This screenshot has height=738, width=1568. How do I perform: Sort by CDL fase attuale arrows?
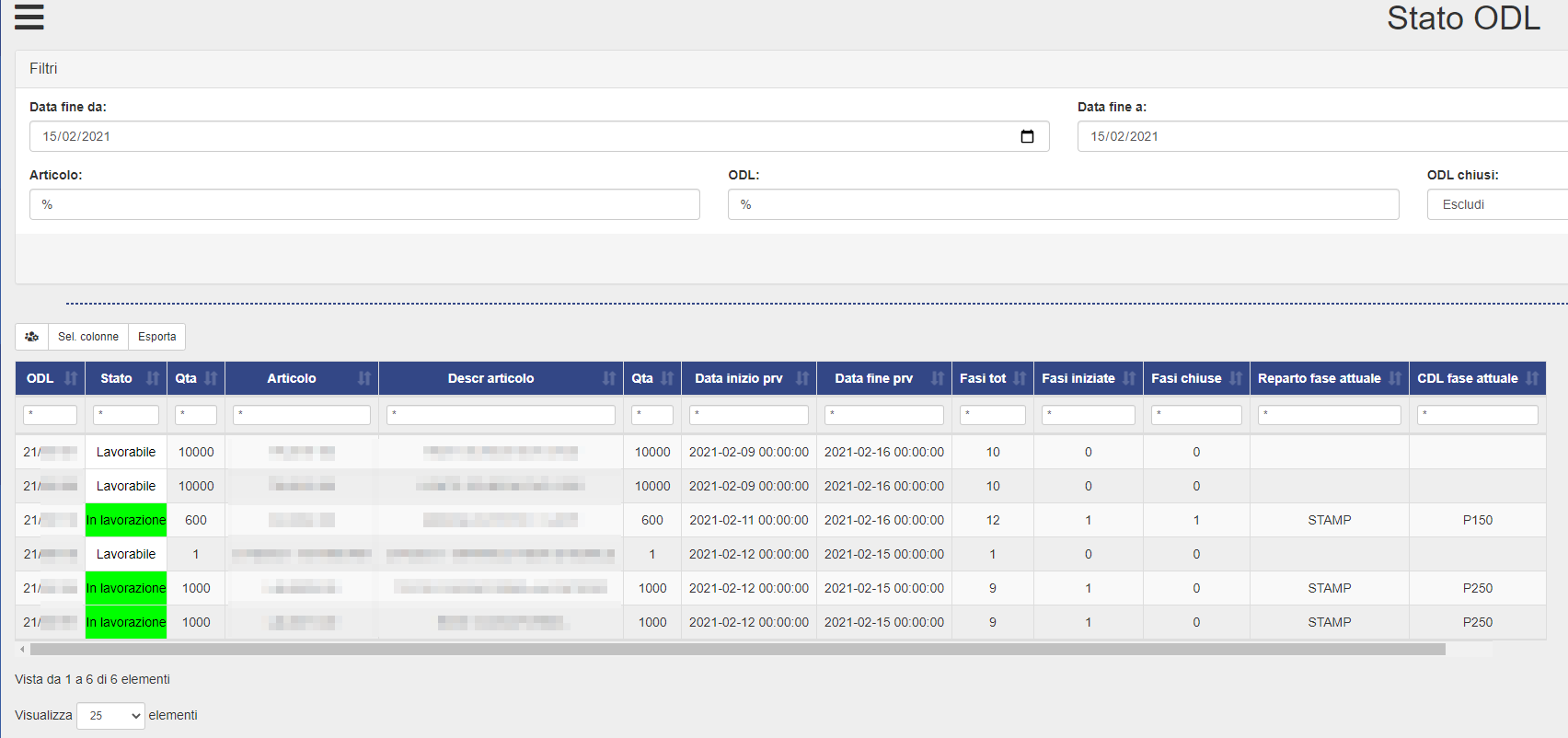(x=1532, y=378)
